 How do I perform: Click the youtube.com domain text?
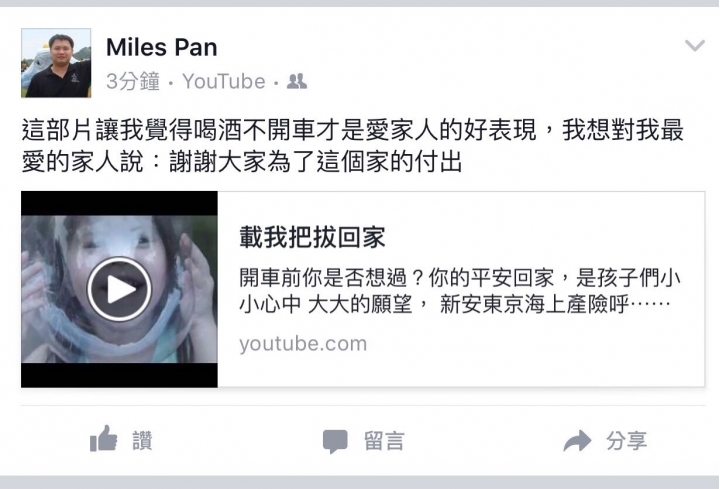[x=303, y=343]
